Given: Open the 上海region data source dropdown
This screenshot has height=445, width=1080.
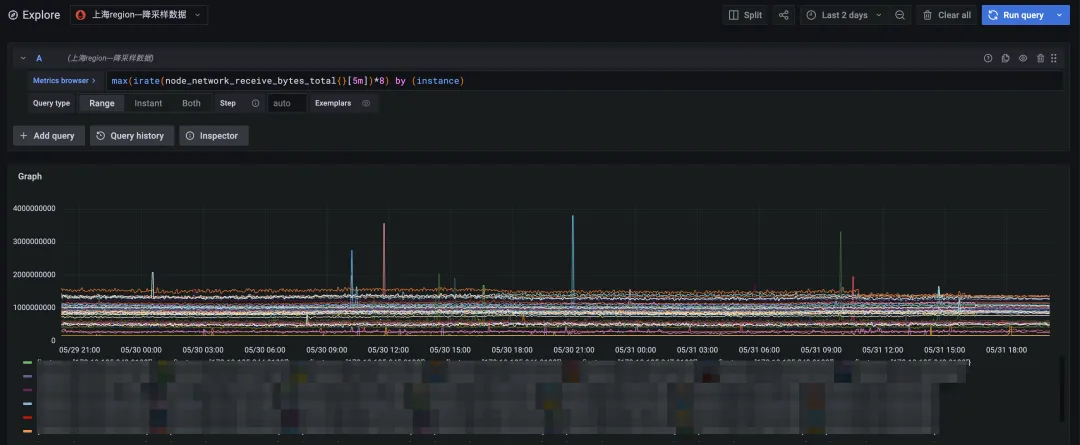Looking at the screenshot, I should pos(139,15).
